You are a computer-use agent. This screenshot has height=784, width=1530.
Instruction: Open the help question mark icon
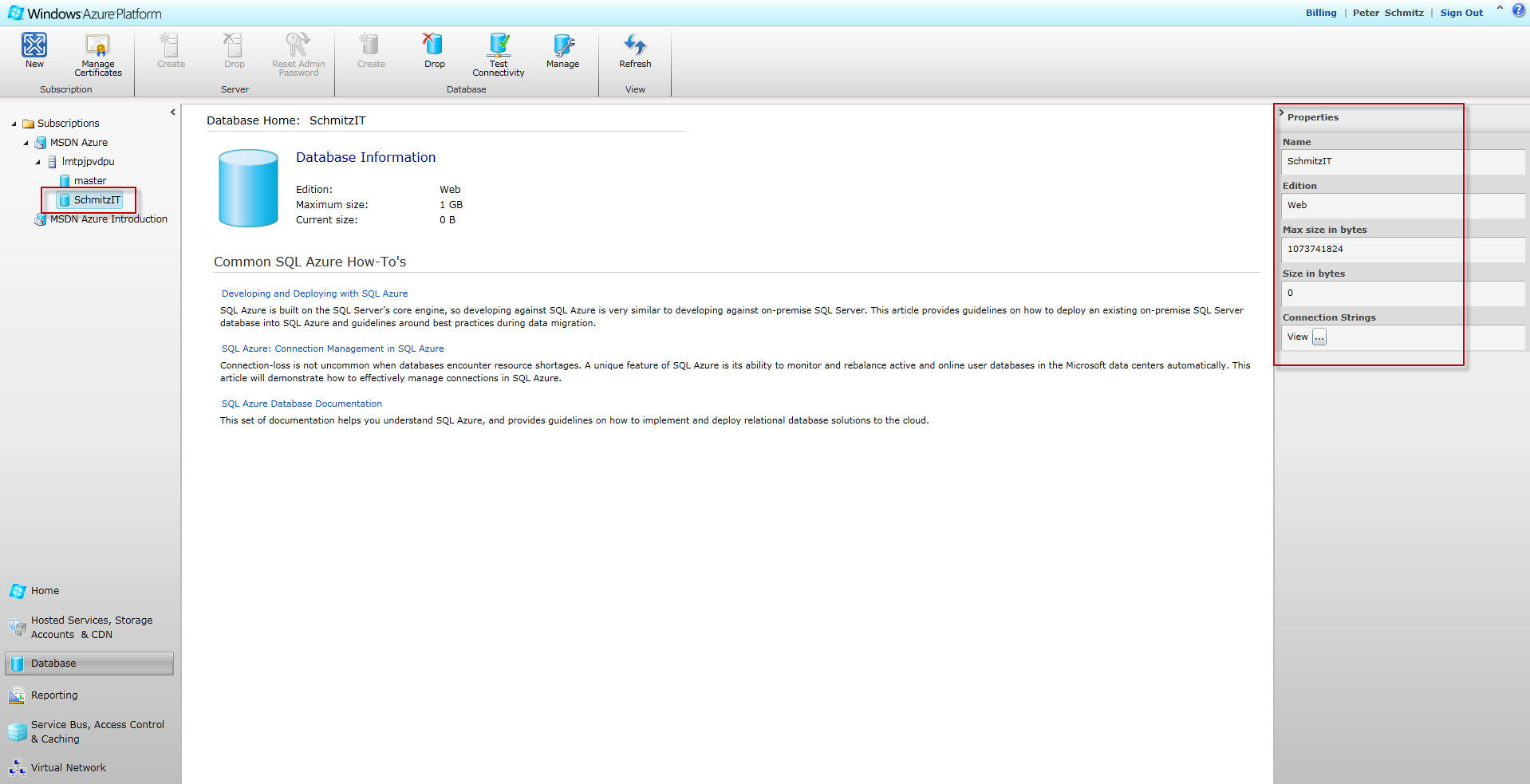click(1518, 10)
